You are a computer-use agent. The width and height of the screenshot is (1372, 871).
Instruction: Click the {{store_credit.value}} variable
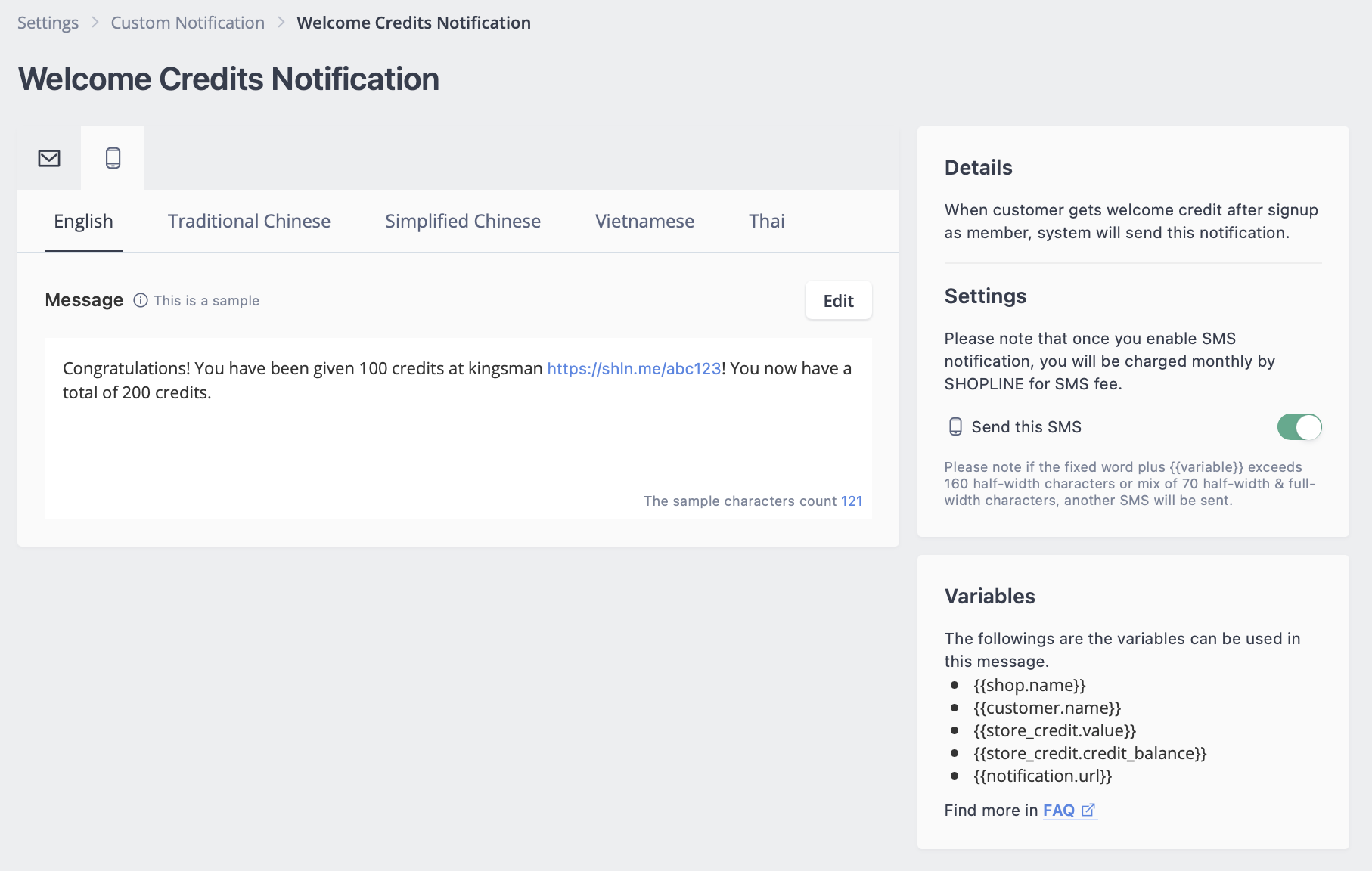coord(1054,731)
